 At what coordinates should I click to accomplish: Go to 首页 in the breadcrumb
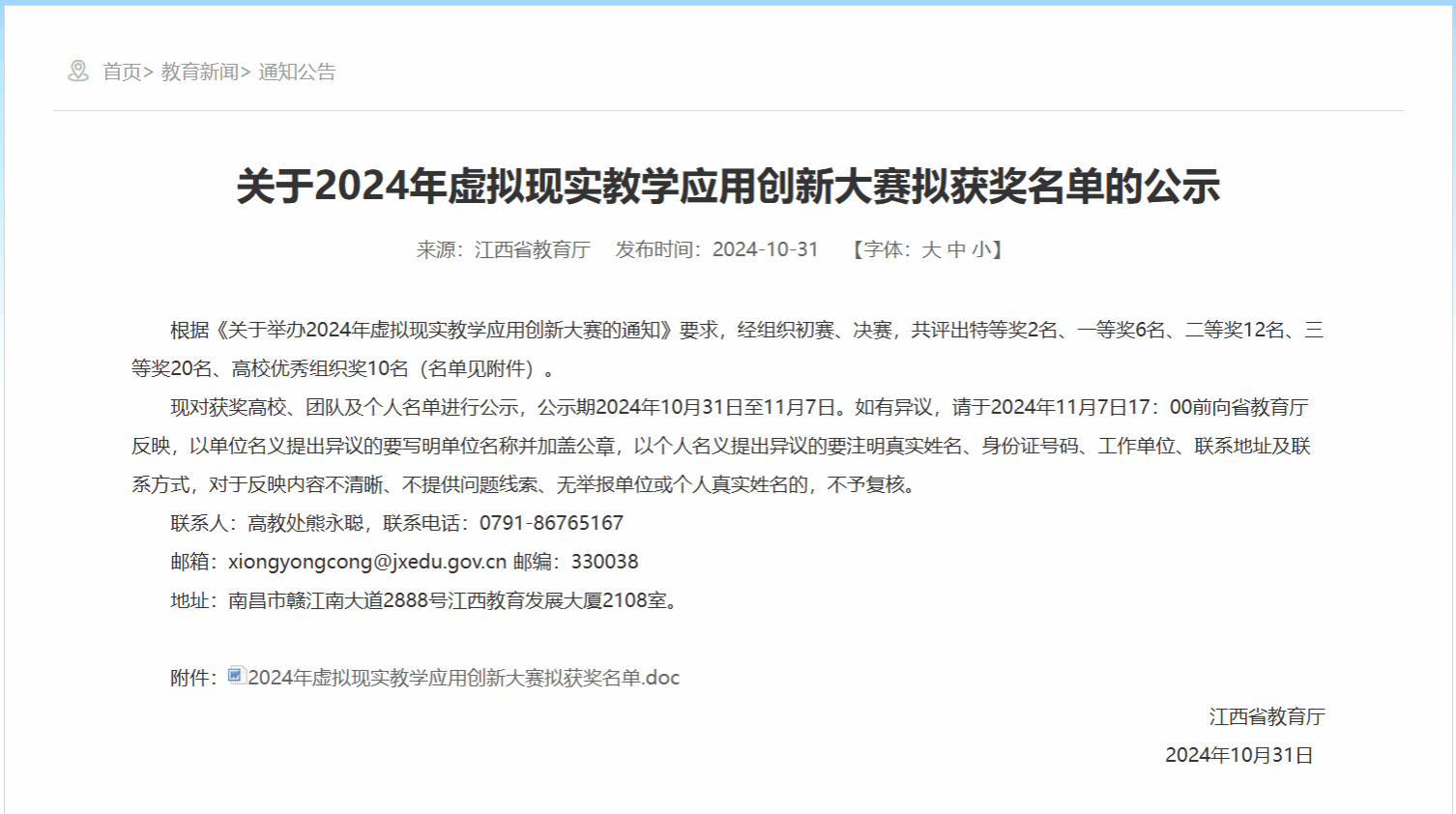(122, 72)
